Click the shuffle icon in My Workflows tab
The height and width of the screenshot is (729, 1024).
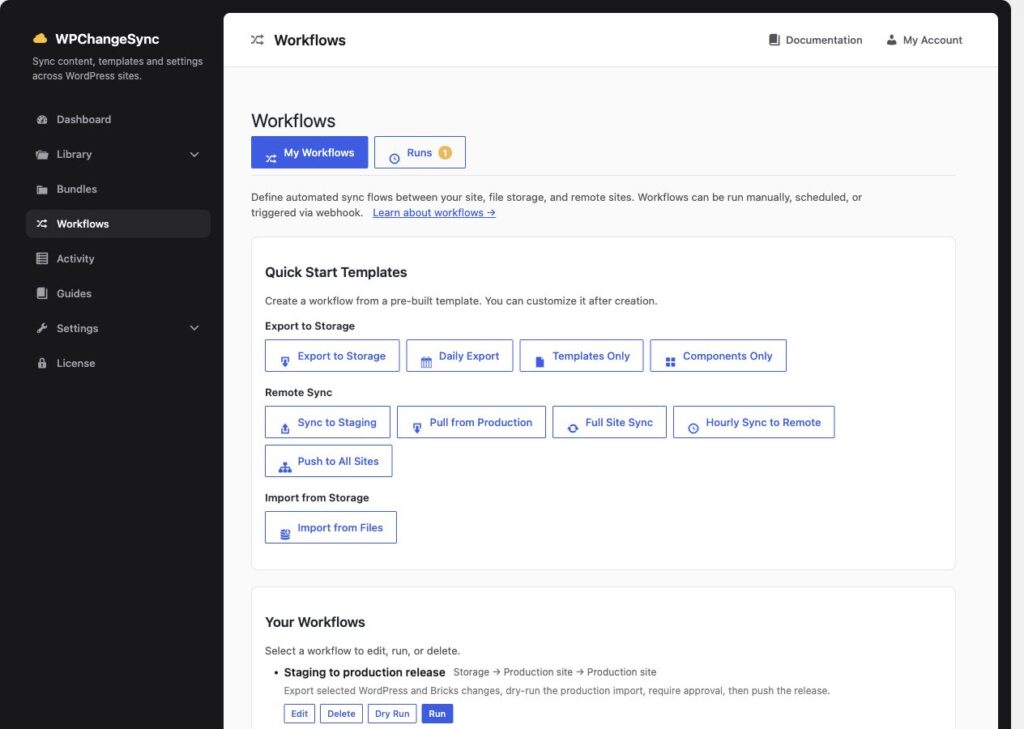tap(271, 158)
